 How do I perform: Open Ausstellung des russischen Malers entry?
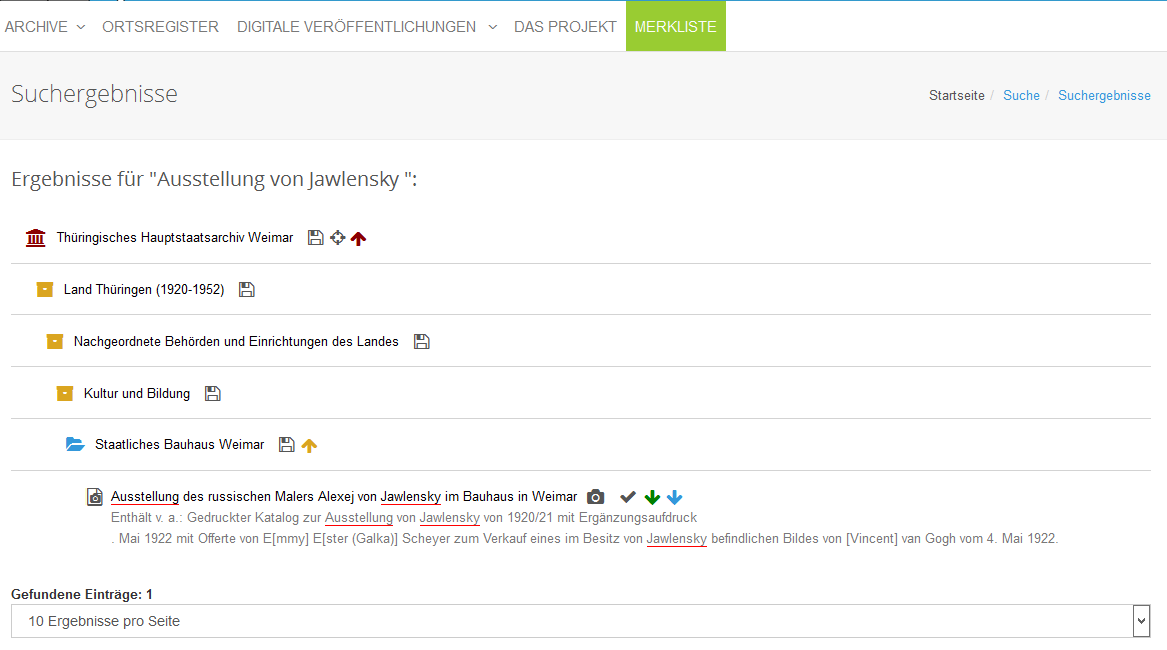pyautogui.click(x=343, y=497)
